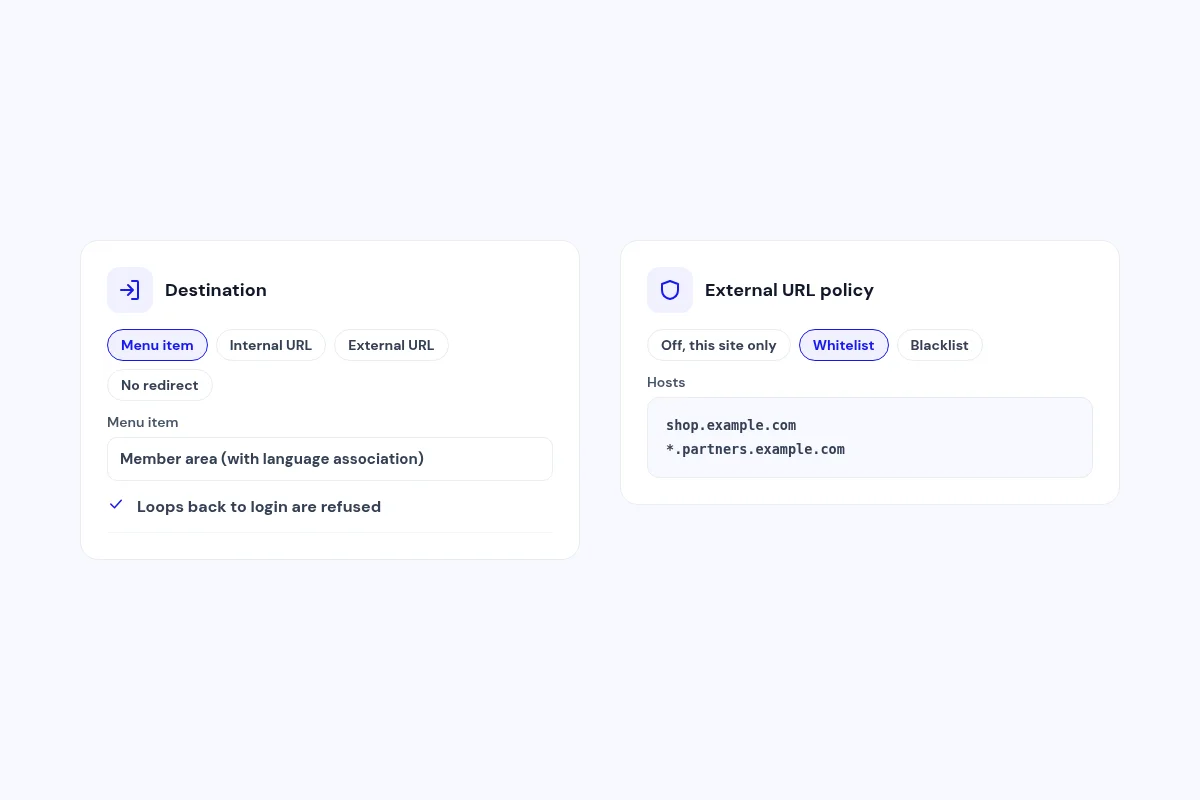Switch URL policy to Blacklist

[x=939, y=345]
